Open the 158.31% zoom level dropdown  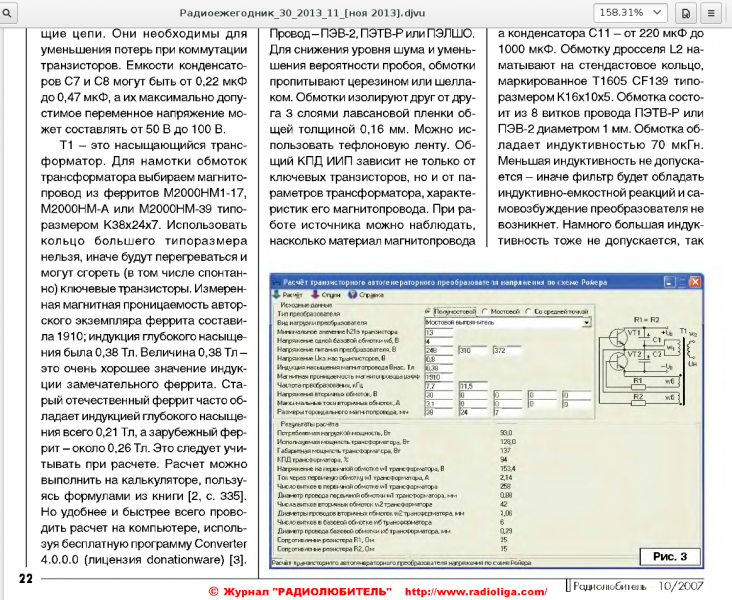tap(630, 13)
